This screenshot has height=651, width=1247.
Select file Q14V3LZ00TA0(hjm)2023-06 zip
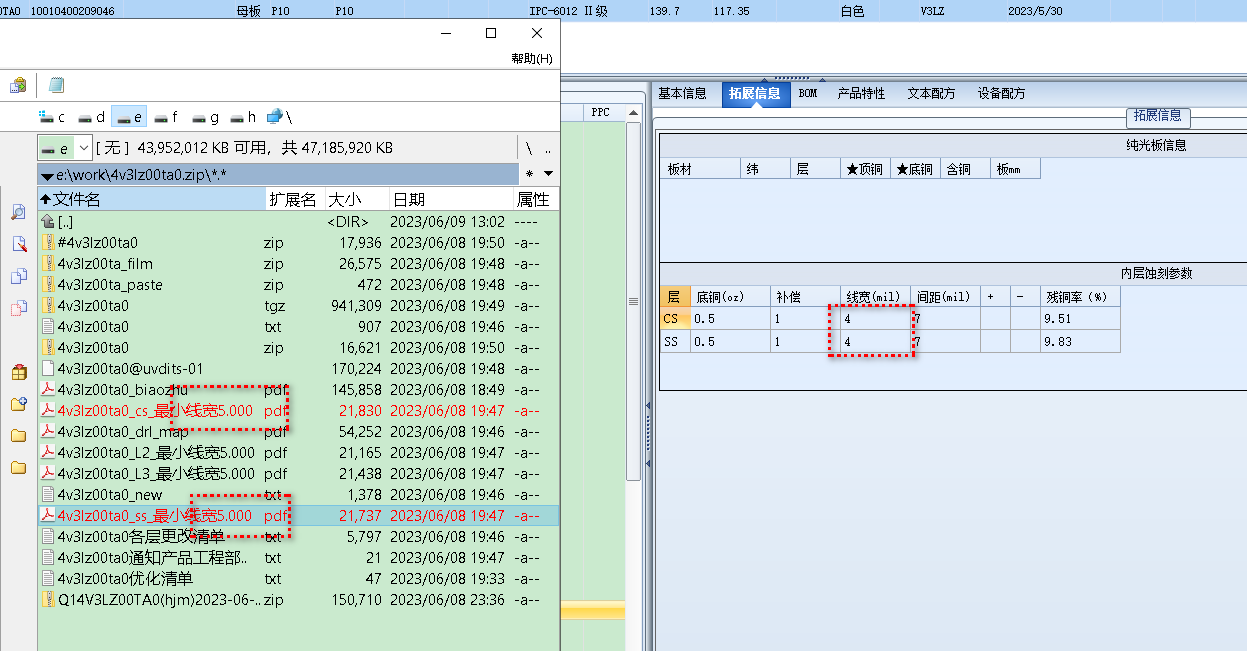click(298, 600)
